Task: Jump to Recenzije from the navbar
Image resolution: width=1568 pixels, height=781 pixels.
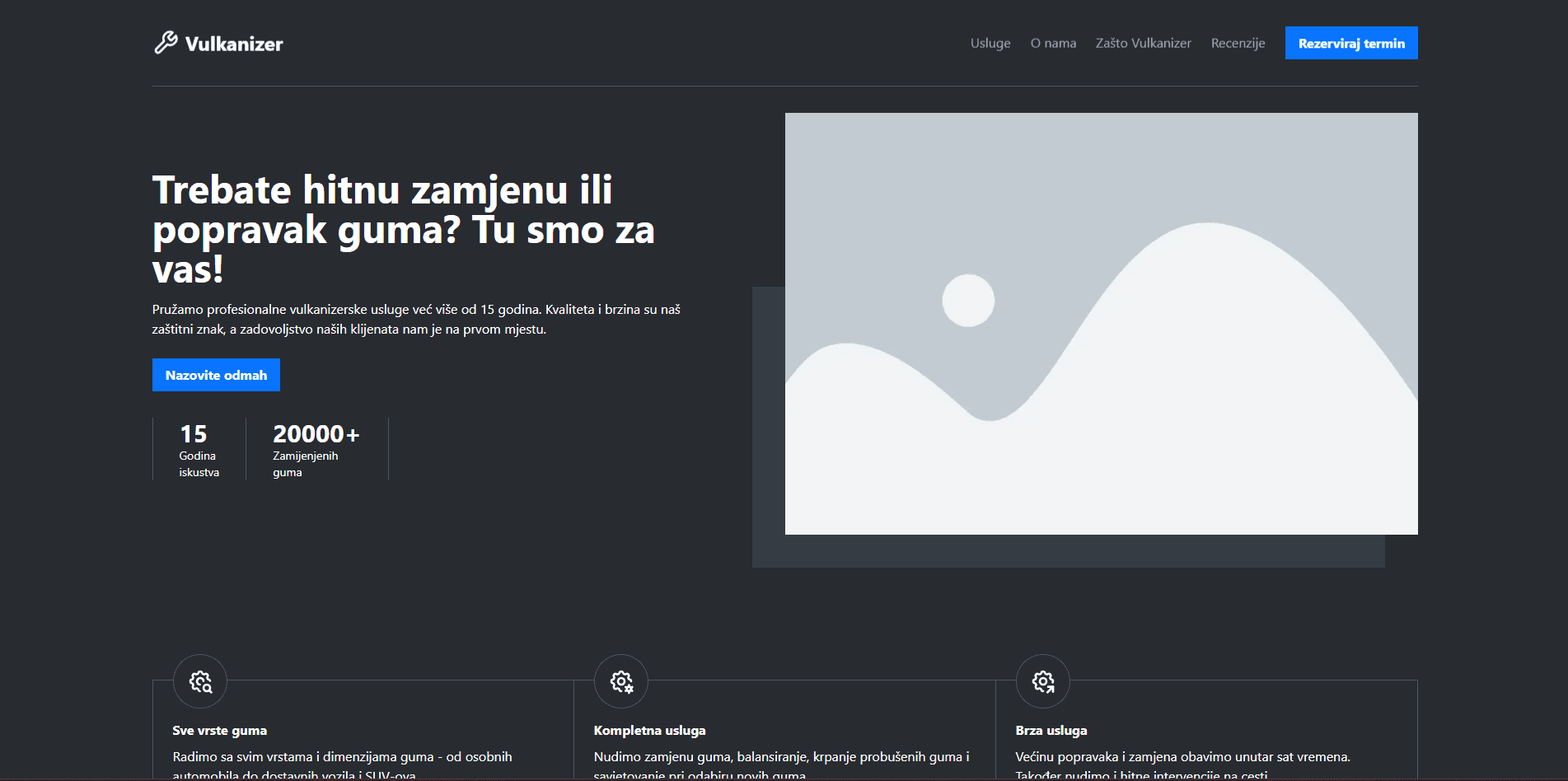Action: (1238, 43)
